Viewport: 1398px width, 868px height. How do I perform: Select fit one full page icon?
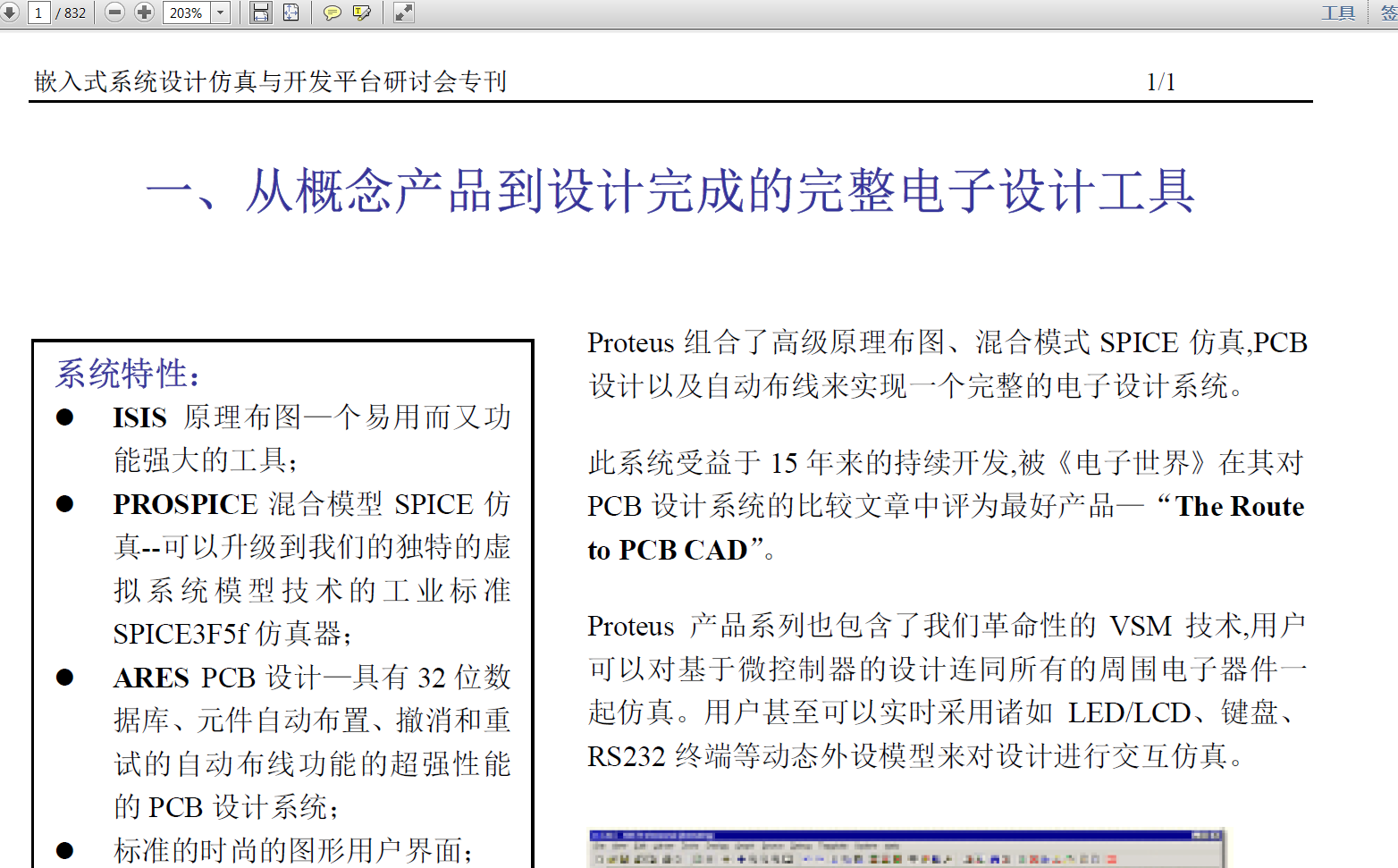click(x=291, y=13)
